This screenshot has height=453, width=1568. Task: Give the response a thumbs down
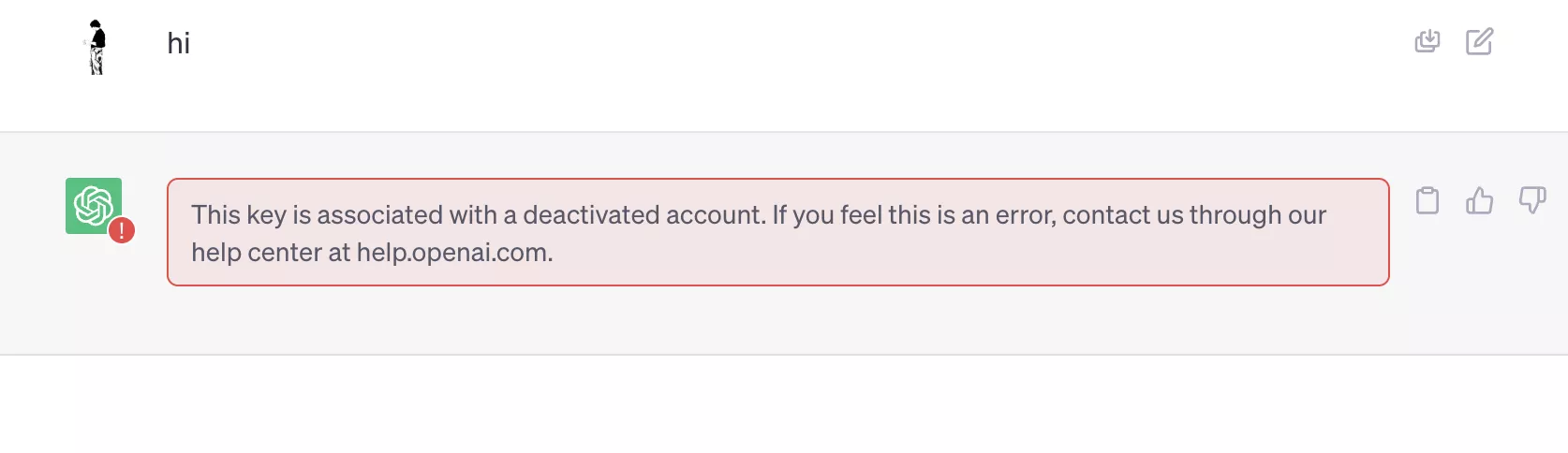pyautogui.click(x=1532, y=200)
